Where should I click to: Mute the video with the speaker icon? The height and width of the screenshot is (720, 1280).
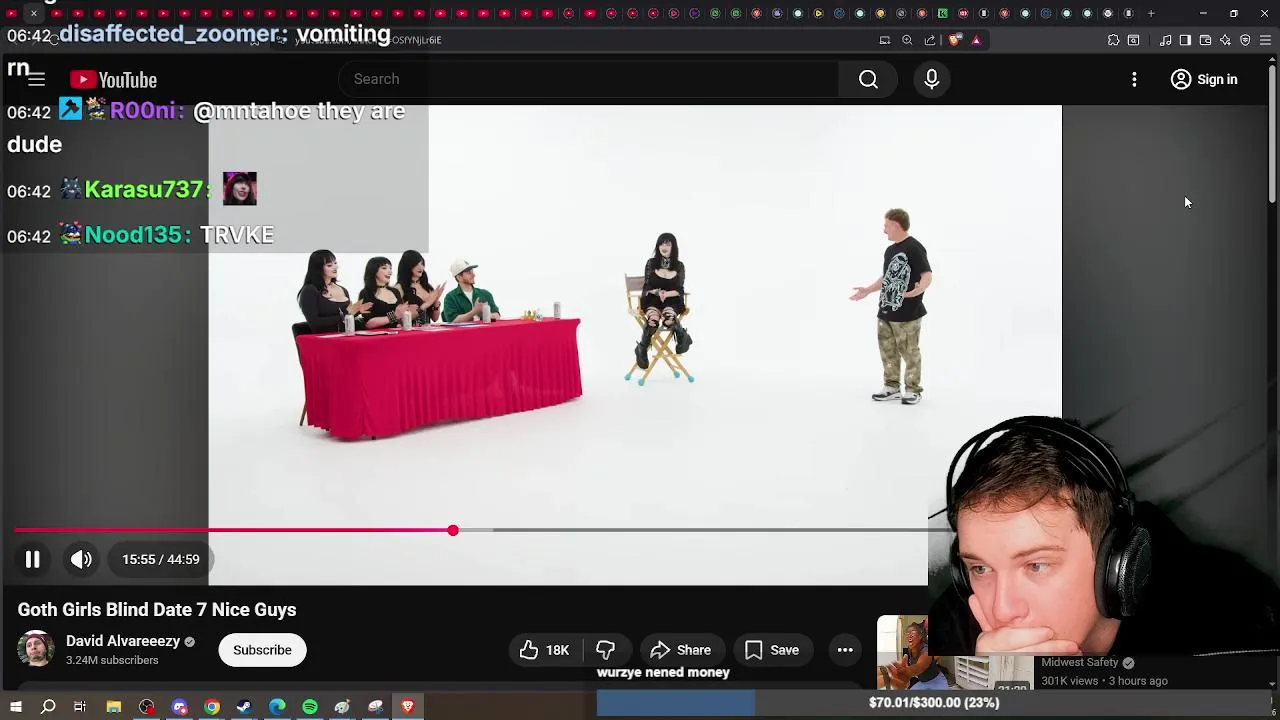81,559
